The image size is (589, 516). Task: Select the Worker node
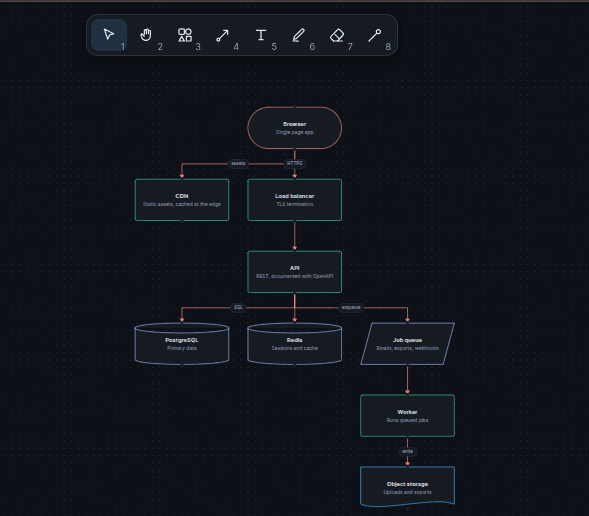[408, 416]
